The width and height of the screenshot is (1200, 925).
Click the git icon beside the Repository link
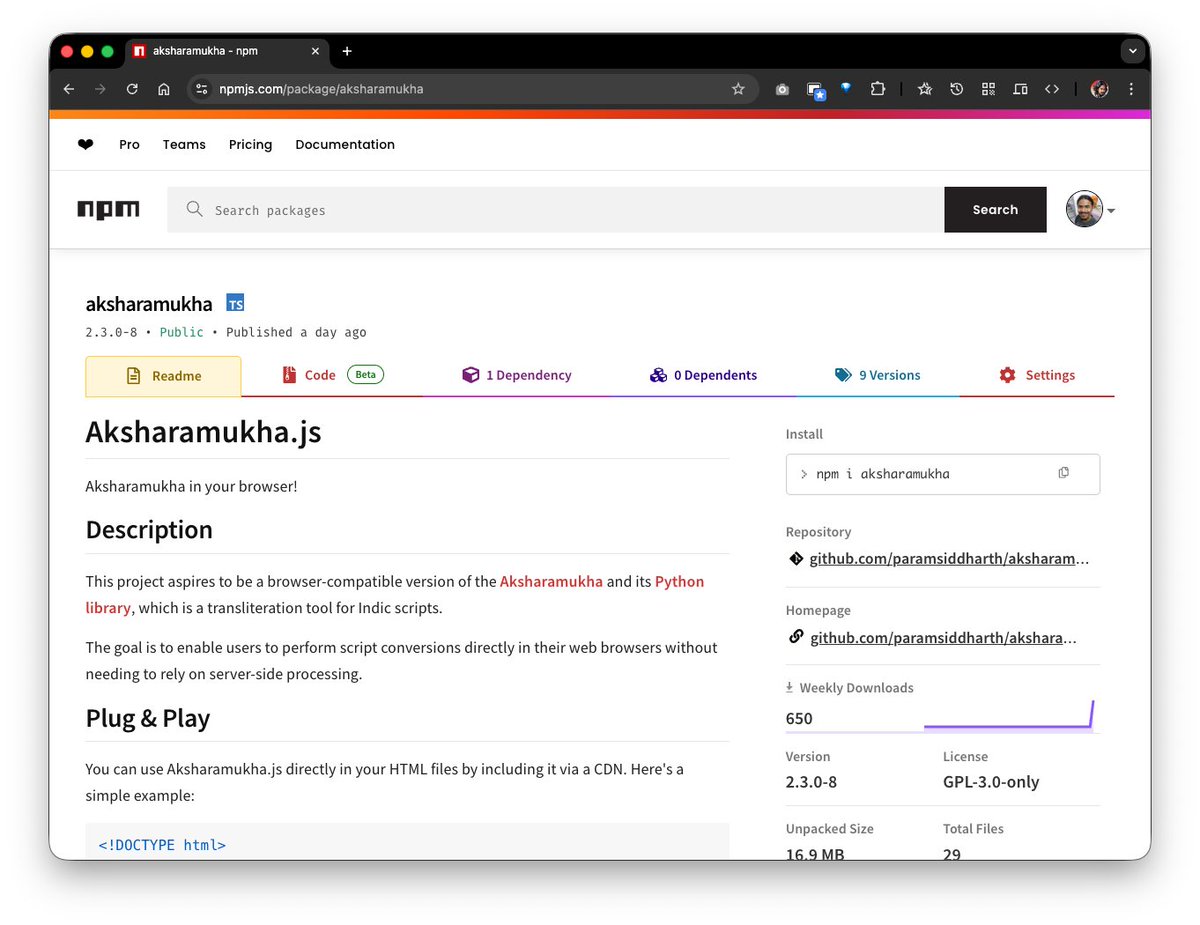(x=796, y=558)
